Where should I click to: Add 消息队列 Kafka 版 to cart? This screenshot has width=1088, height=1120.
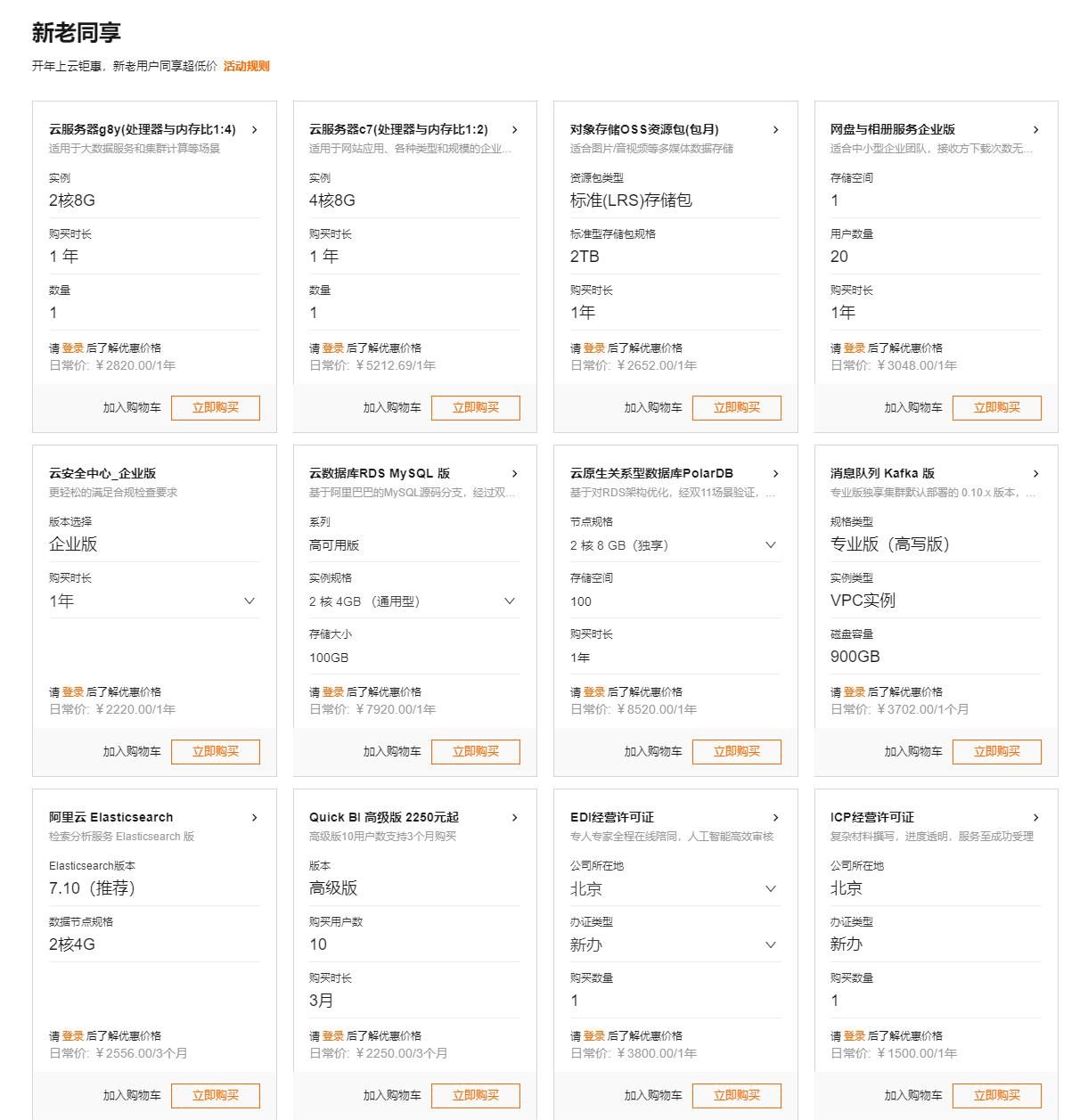click(913, 752)
